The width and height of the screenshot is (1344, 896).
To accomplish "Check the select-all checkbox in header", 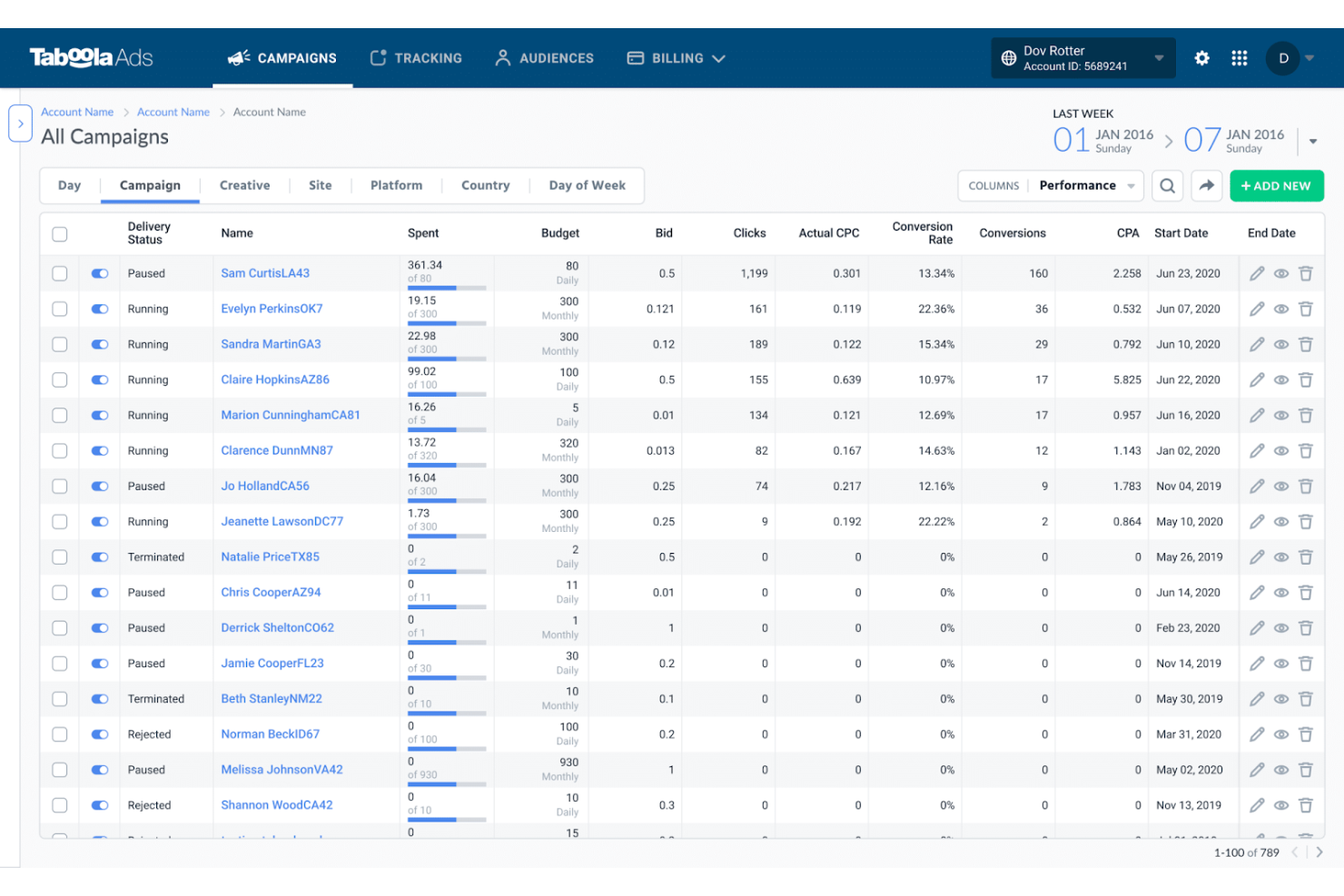I will 59,233.
